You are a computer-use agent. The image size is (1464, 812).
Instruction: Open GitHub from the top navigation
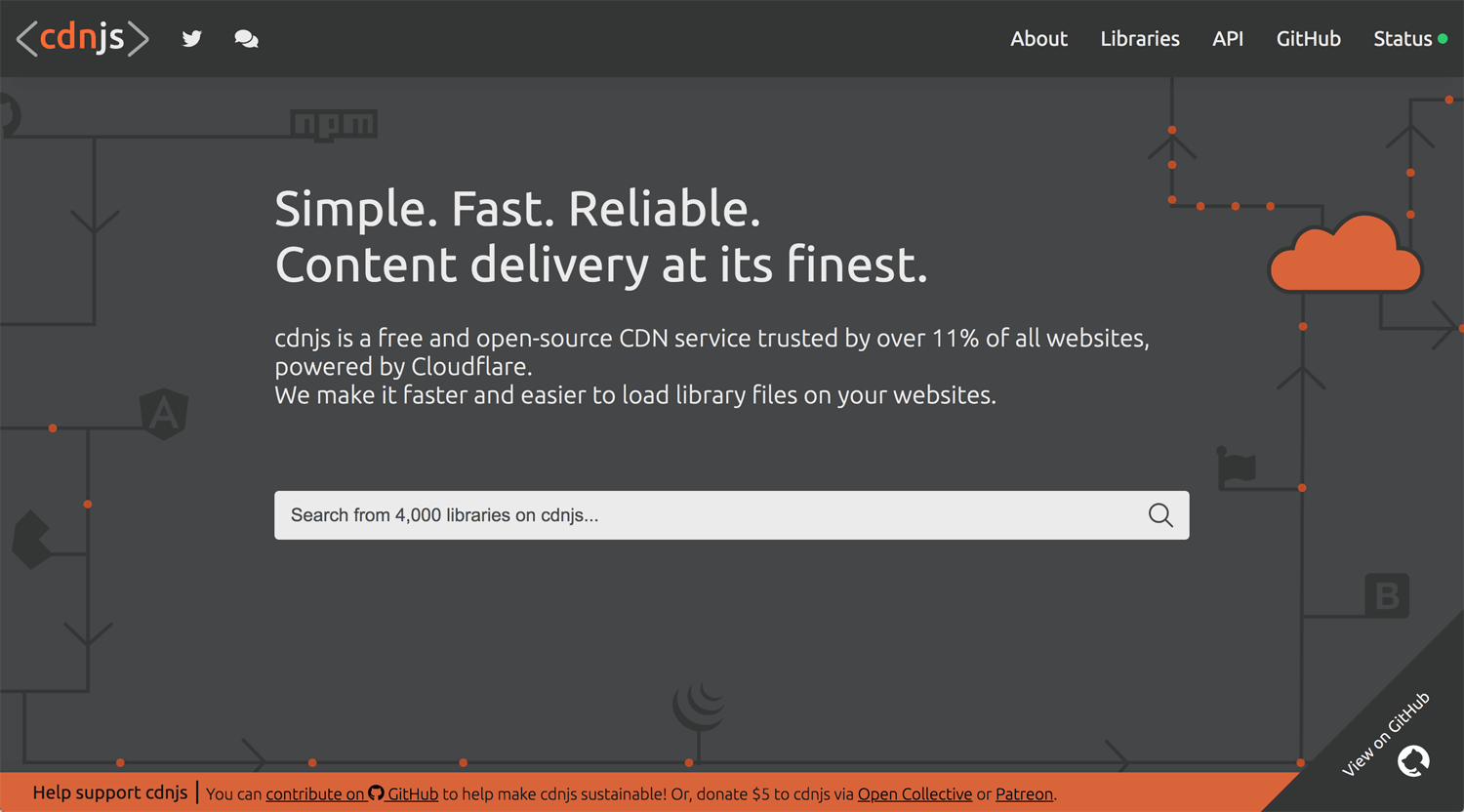(x=1309, y=39)
